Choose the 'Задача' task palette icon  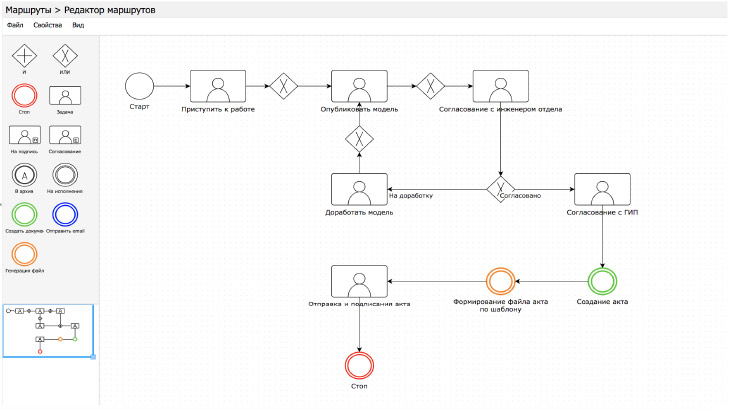(x=65, y=96)
